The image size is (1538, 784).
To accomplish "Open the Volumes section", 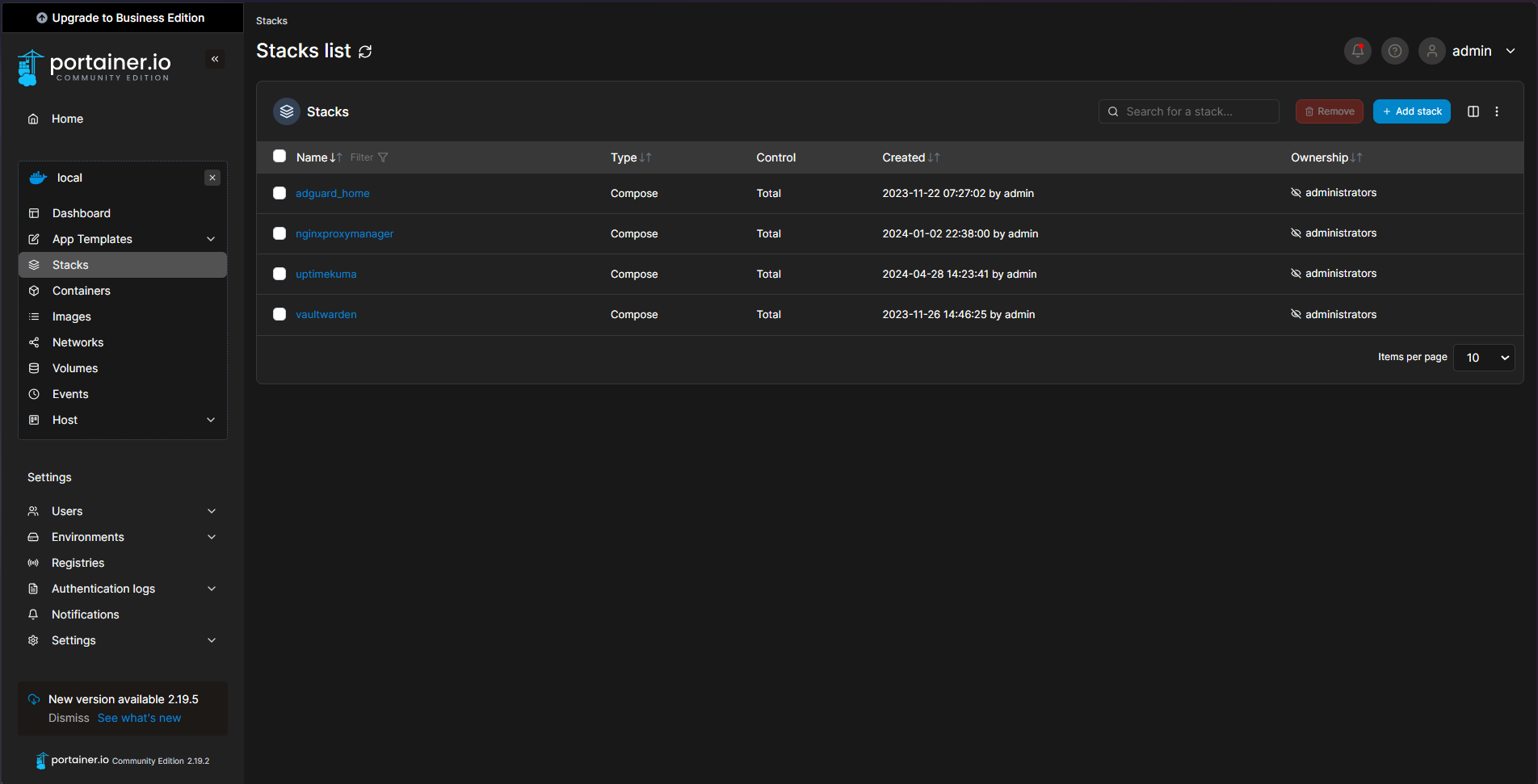I will click(74, 367).
